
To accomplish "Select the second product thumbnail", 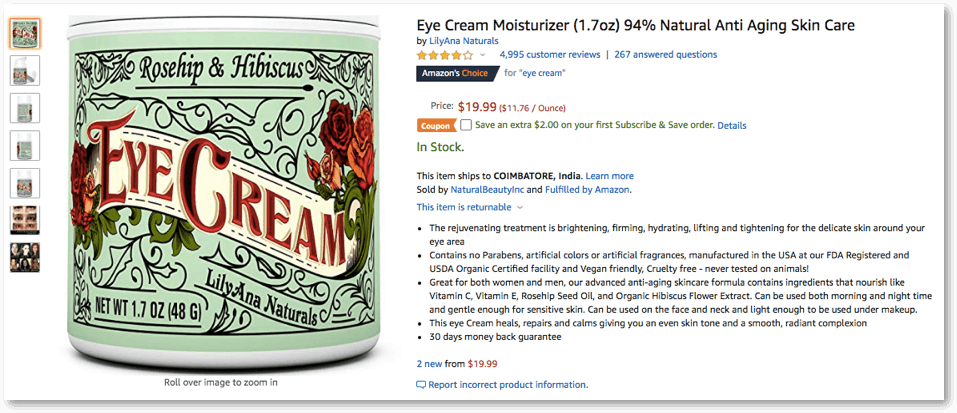I will (25, 70).
